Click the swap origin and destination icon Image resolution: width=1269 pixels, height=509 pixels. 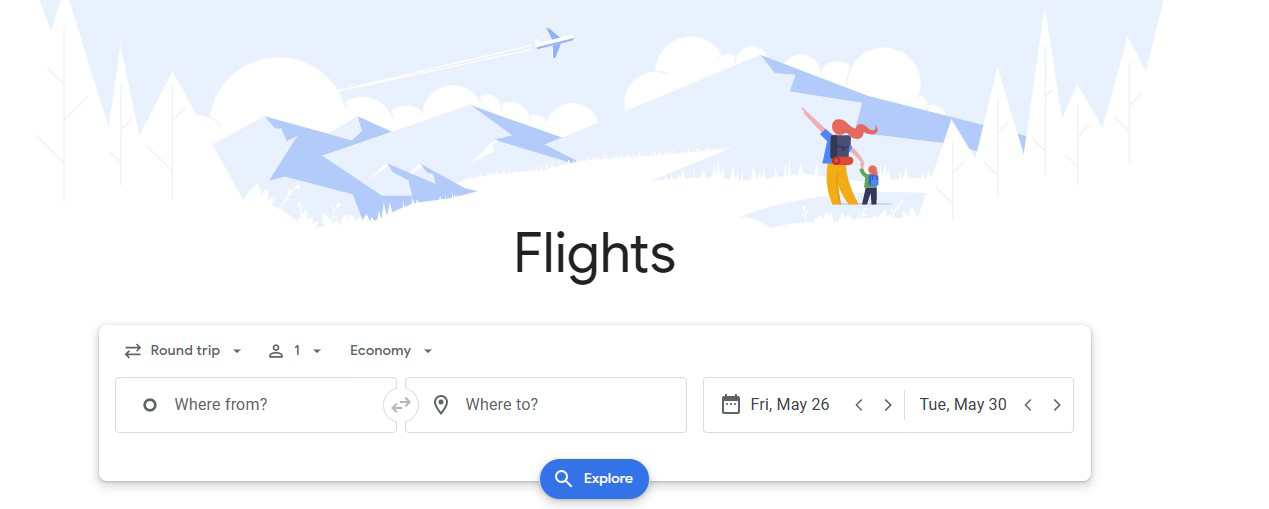401,405
